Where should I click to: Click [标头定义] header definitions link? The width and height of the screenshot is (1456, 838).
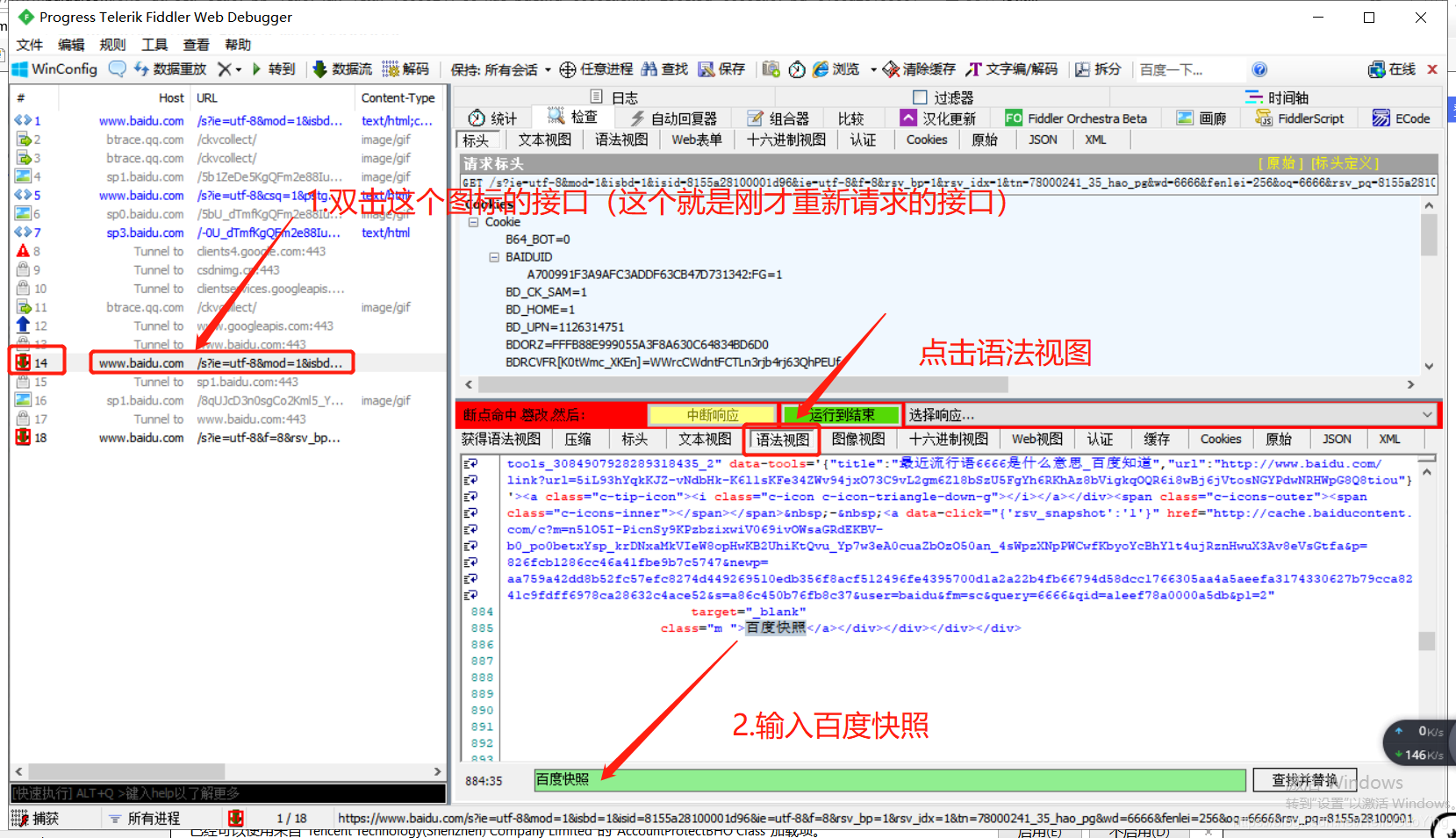click(x=1345, y=163)
